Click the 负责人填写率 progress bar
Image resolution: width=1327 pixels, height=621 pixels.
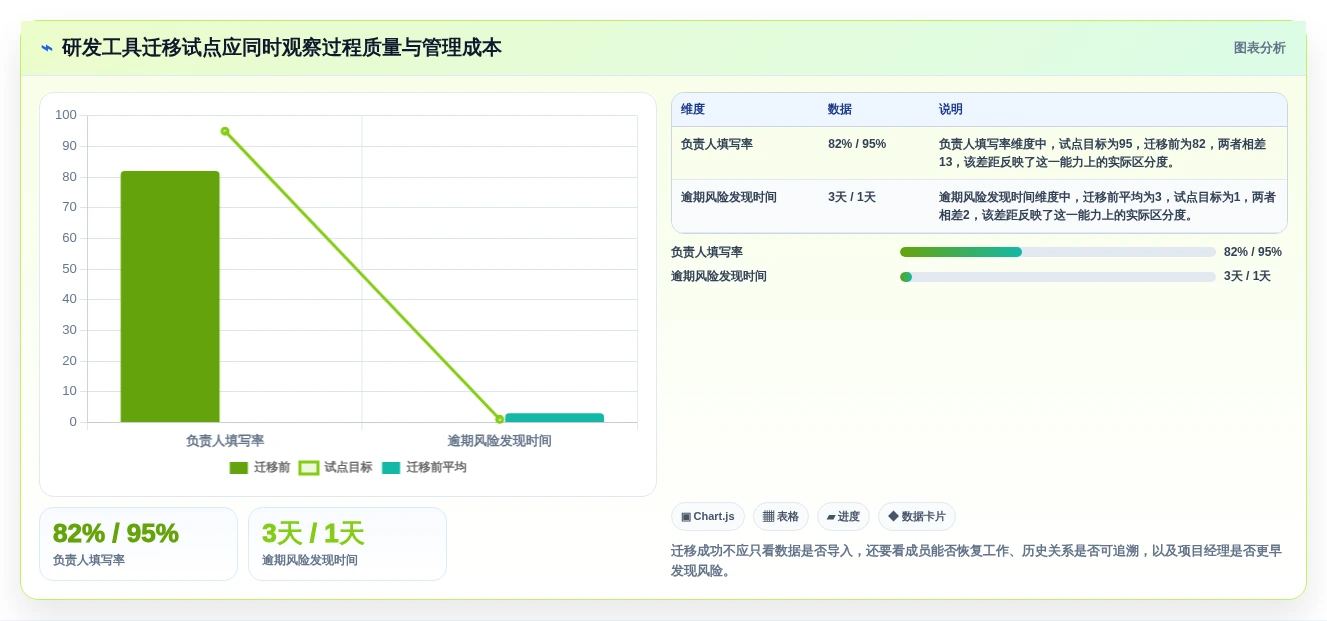1058,252
